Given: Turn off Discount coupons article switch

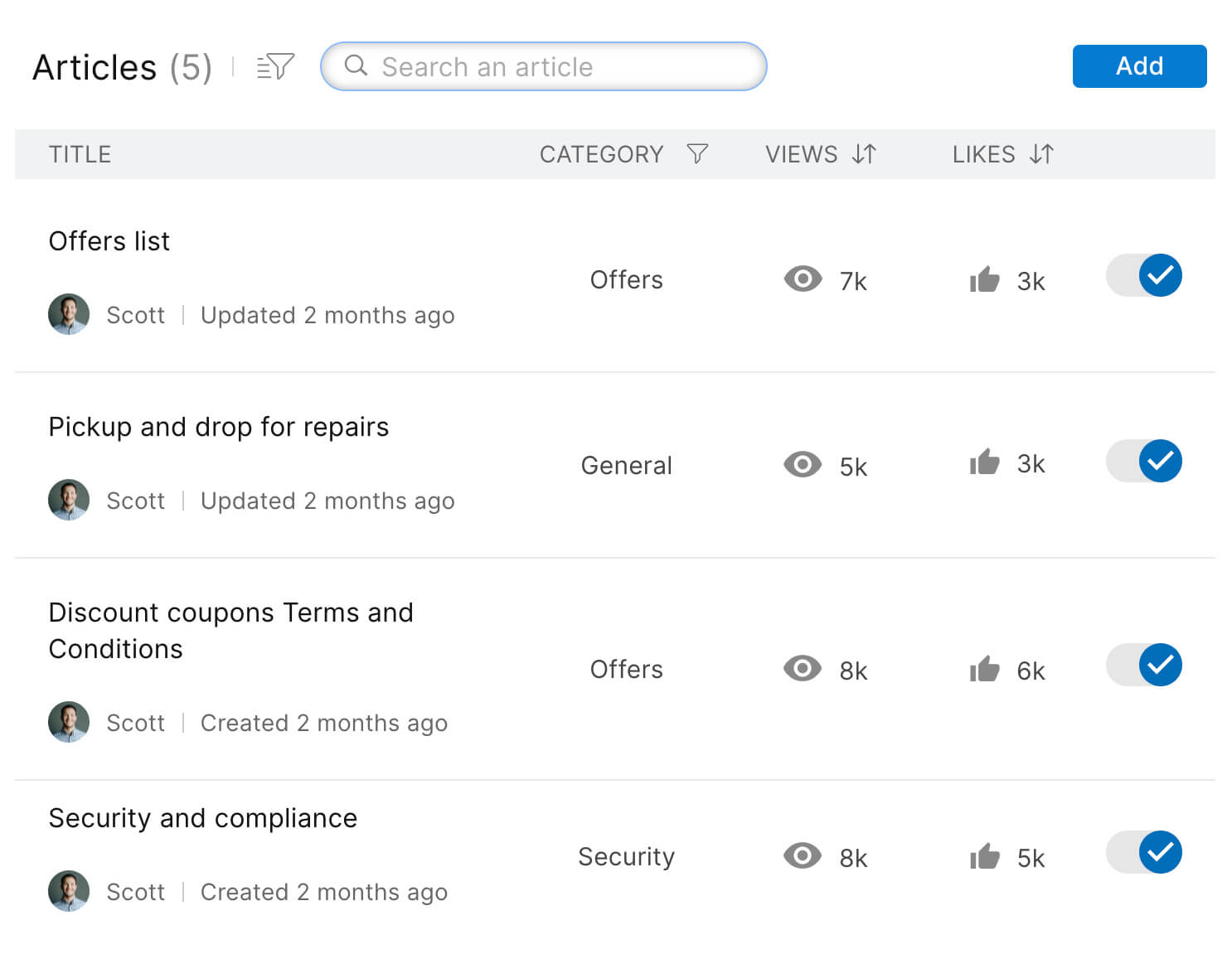Looking at the screenshot, I should [1145, 666].
